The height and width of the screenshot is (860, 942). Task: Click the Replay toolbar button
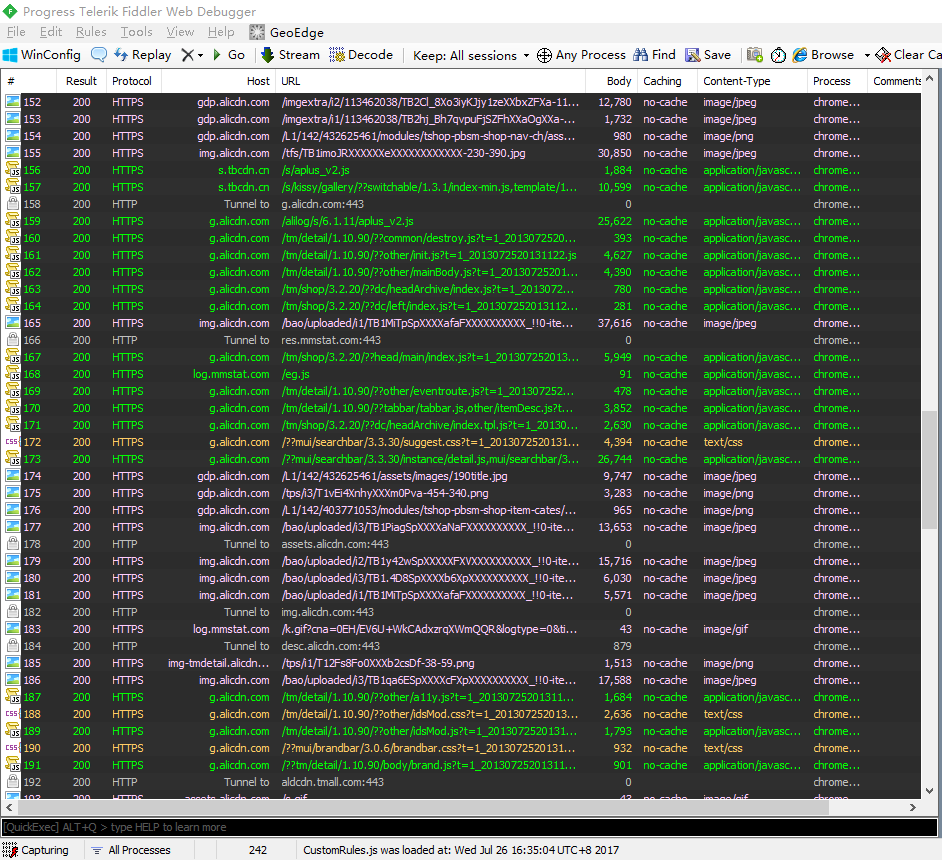tap(142, 55)
